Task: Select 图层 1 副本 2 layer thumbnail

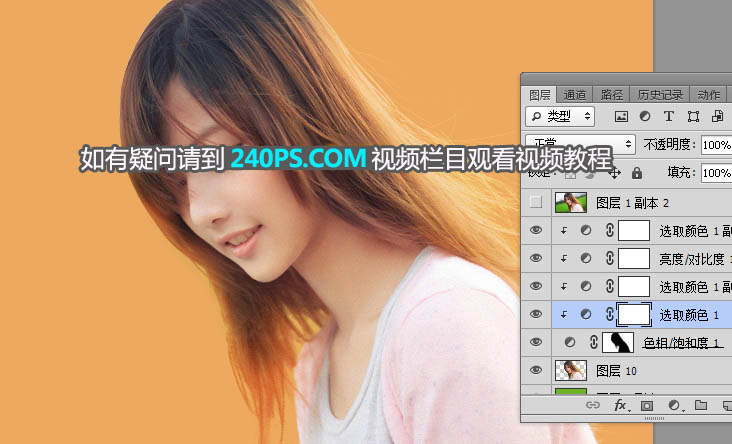Action: [x=570, y=202]
